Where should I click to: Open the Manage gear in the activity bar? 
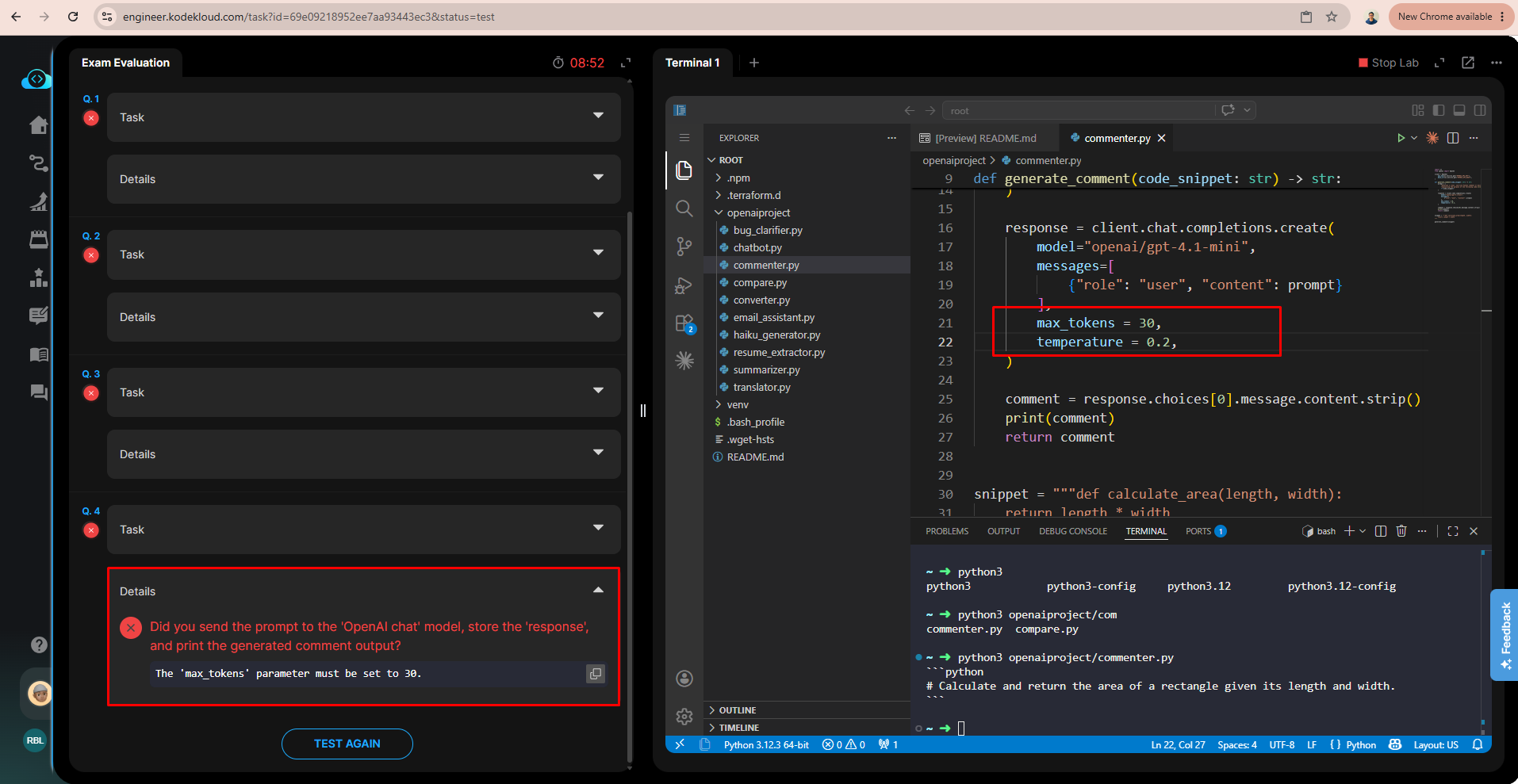pyautogui.click(x=684, y=717)
